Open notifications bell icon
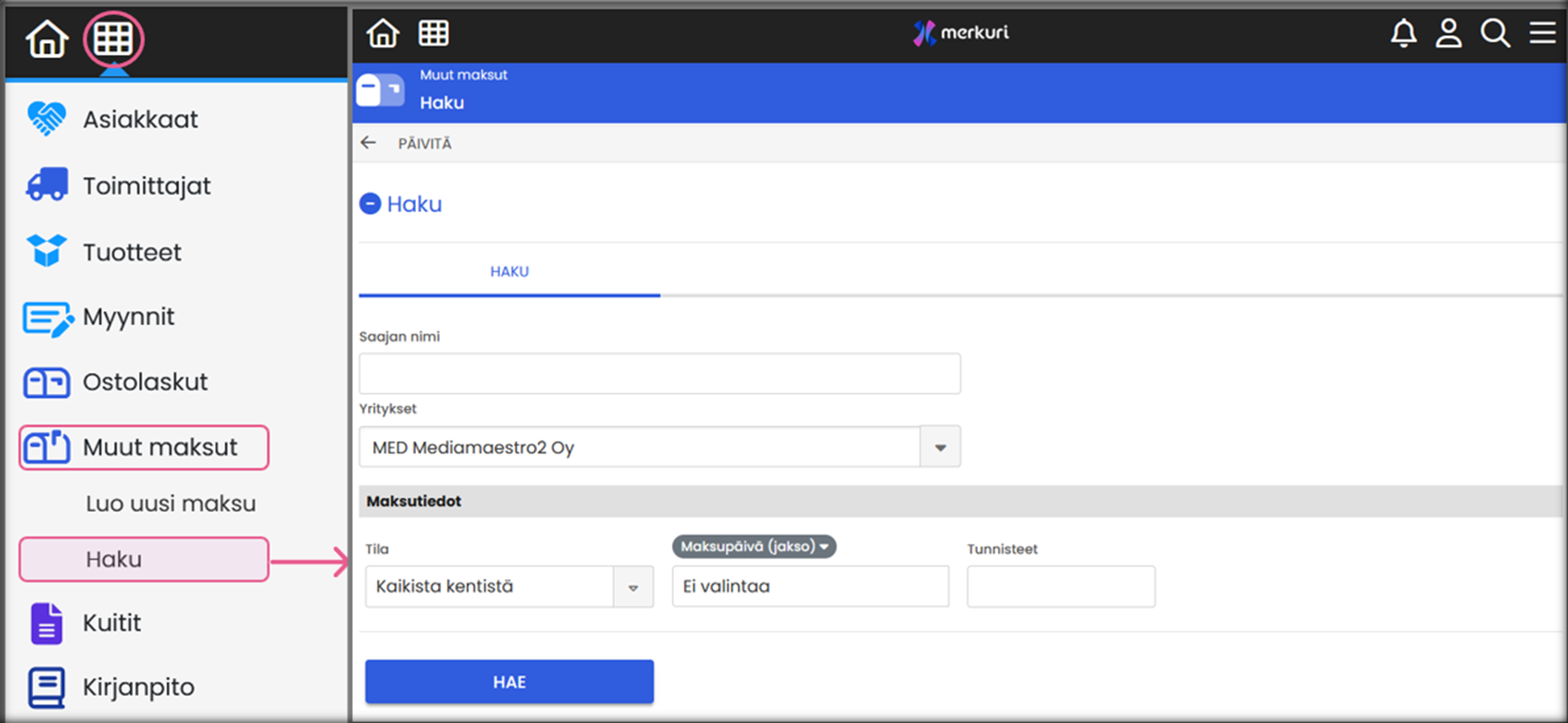Viewport: 1568px width, 723px height. click(1403, 34)
